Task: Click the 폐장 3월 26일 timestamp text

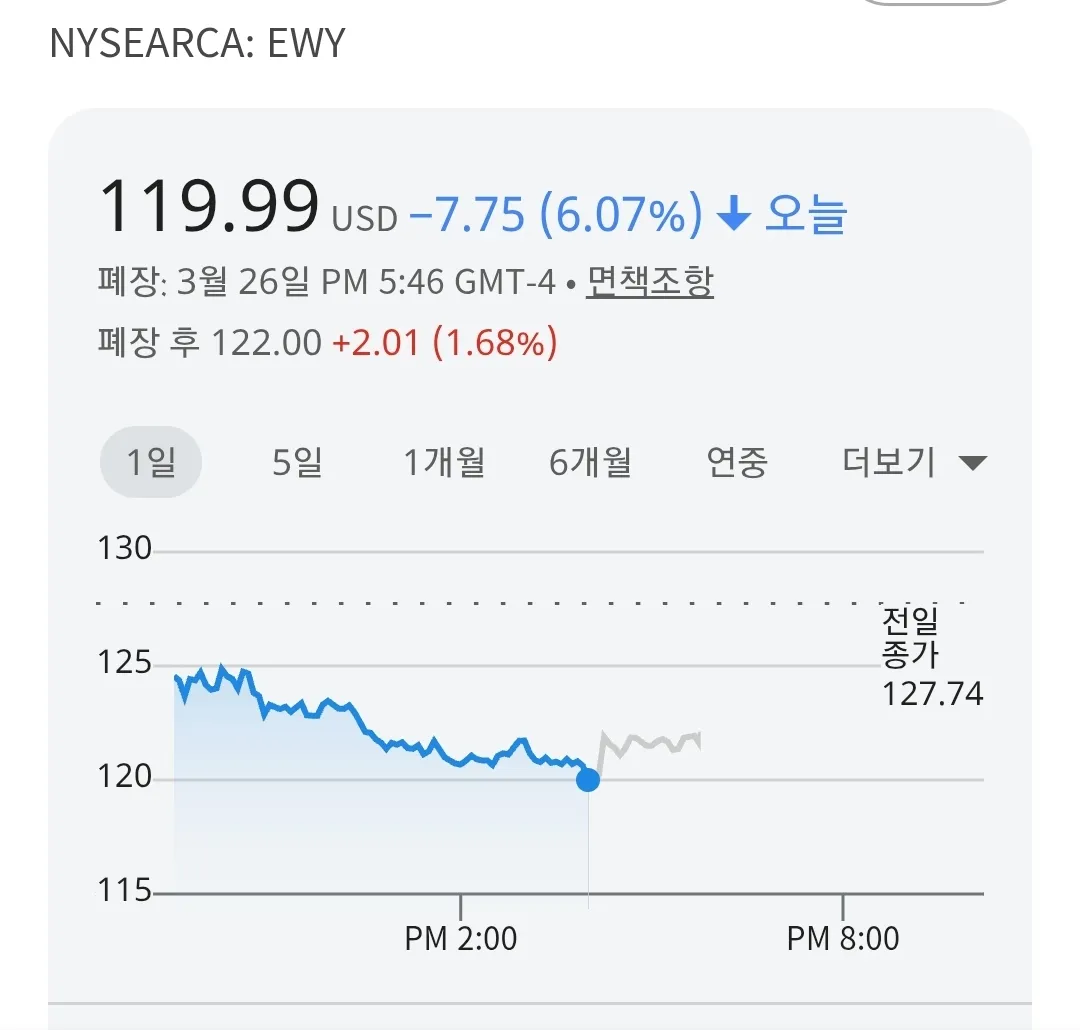Action: [325, 283]
